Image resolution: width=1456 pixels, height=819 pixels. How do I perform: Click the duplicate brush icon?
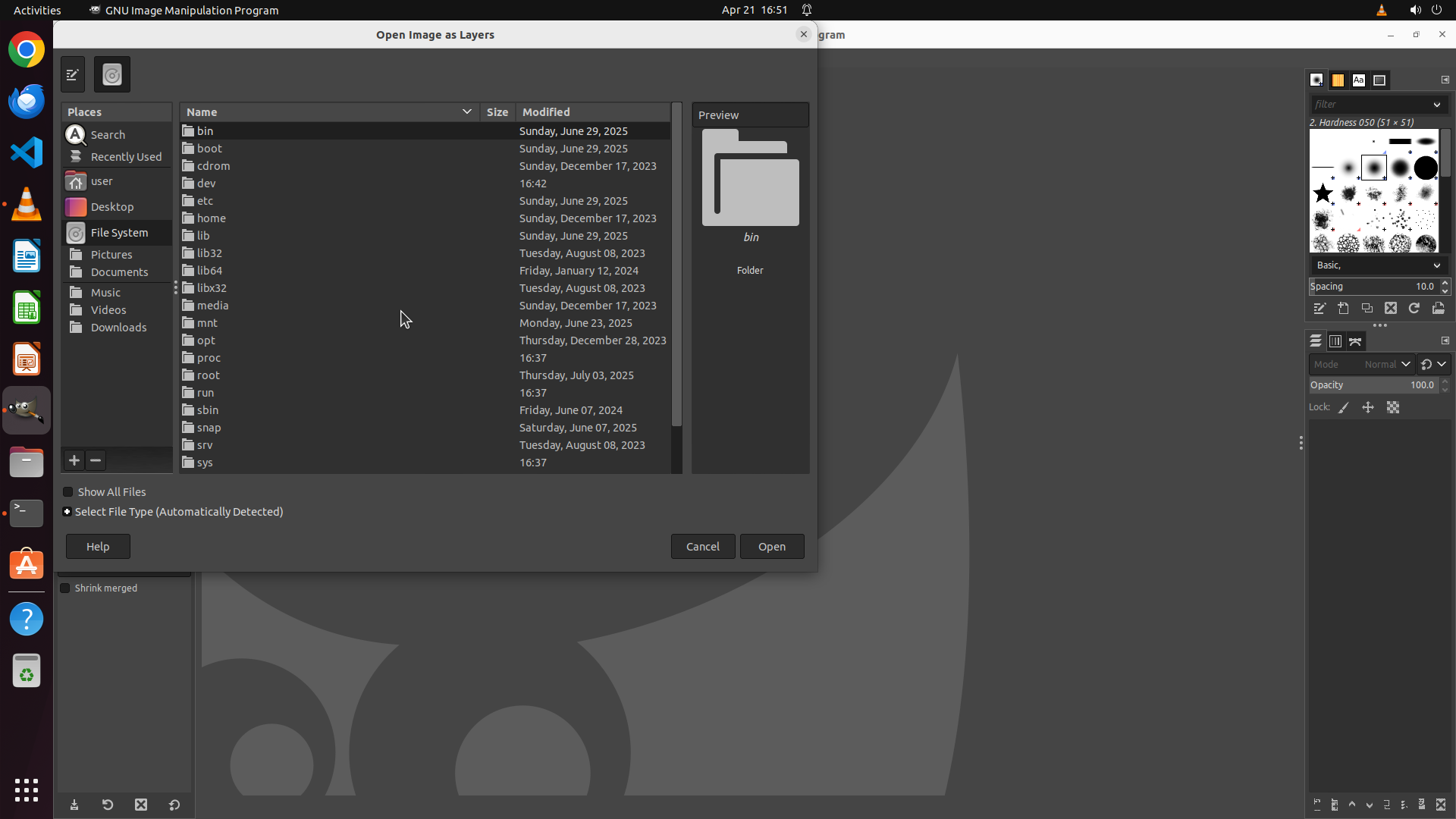tap(1367, 309)
